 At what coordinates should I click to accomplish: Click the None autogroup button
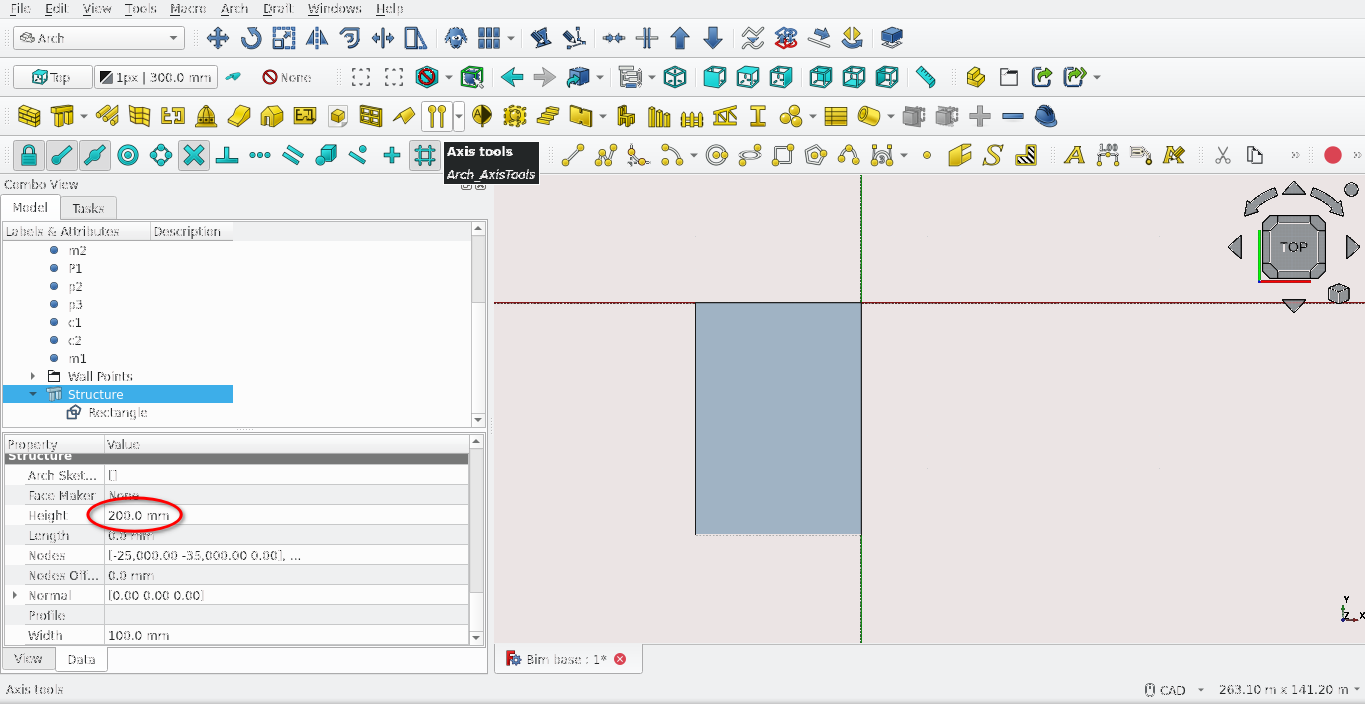click(x=283, y=76)
